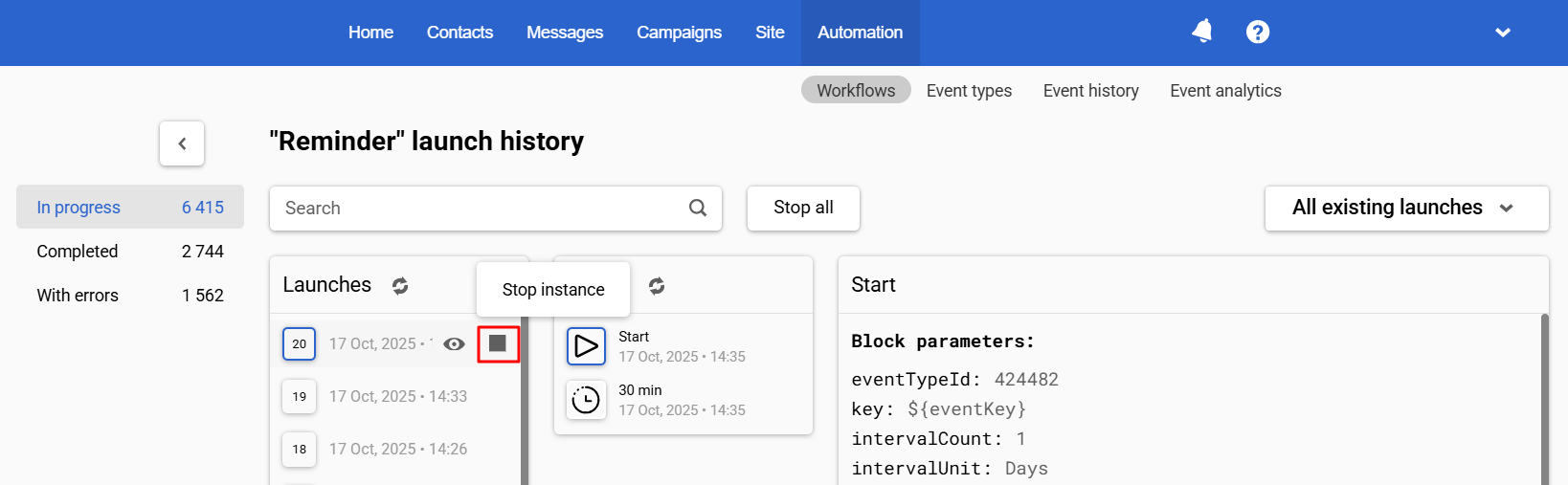Stop launch 20 with the square icon

498,343
